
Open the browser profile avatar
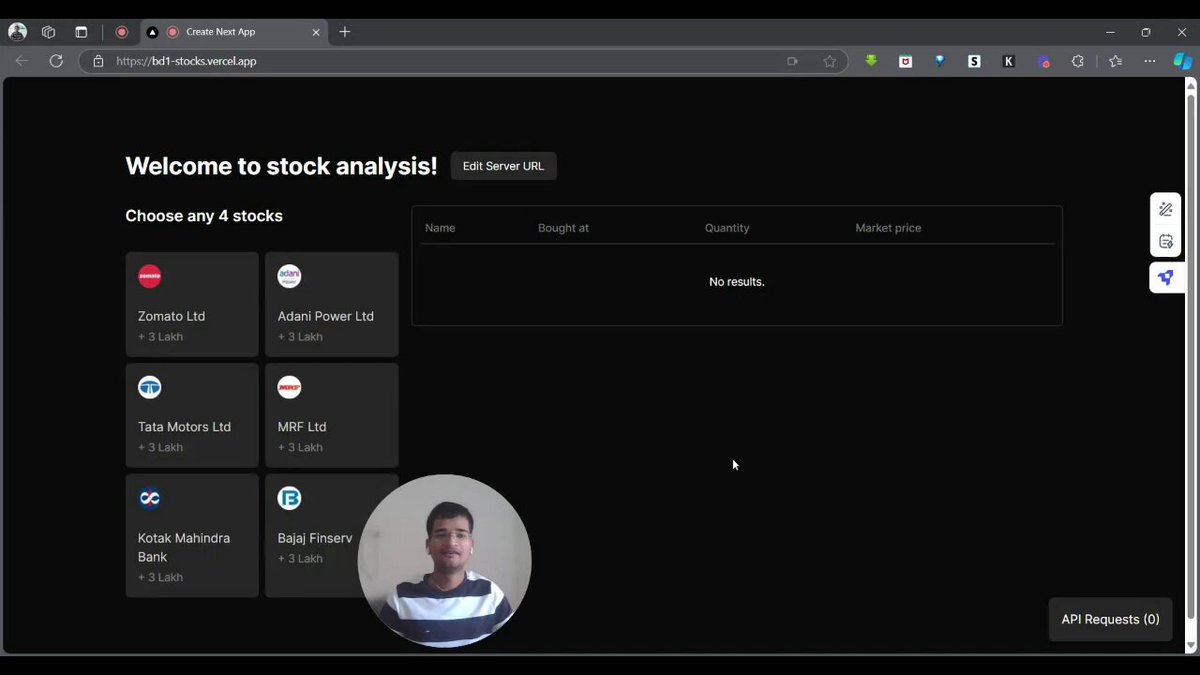(x=17, y=32)
